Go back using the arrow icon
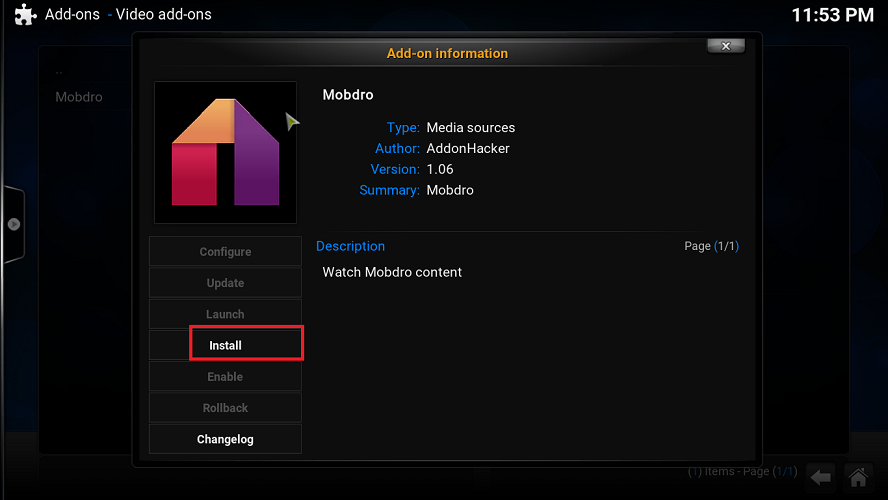 tap(821, 476)
